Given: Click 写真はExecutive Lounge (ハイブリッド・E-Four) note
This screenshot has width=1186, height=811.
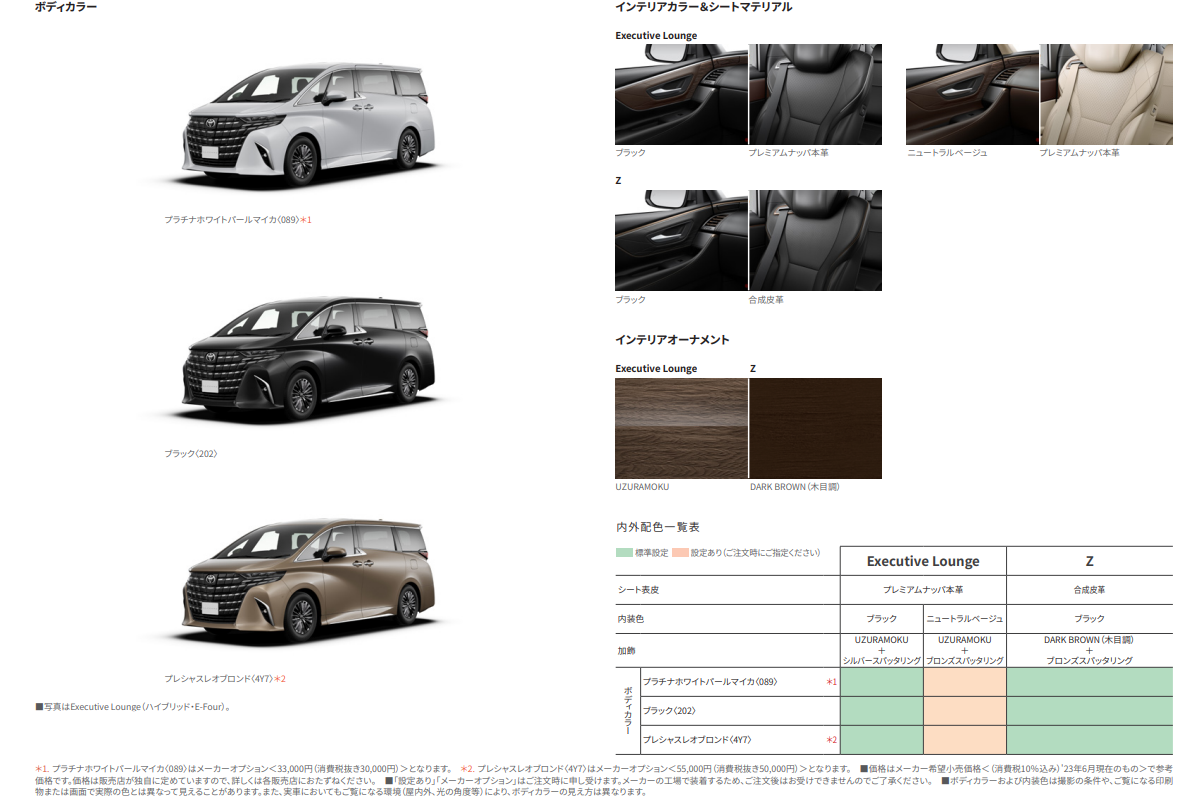Looking at the screenshot, I should [x=133, y=707].
